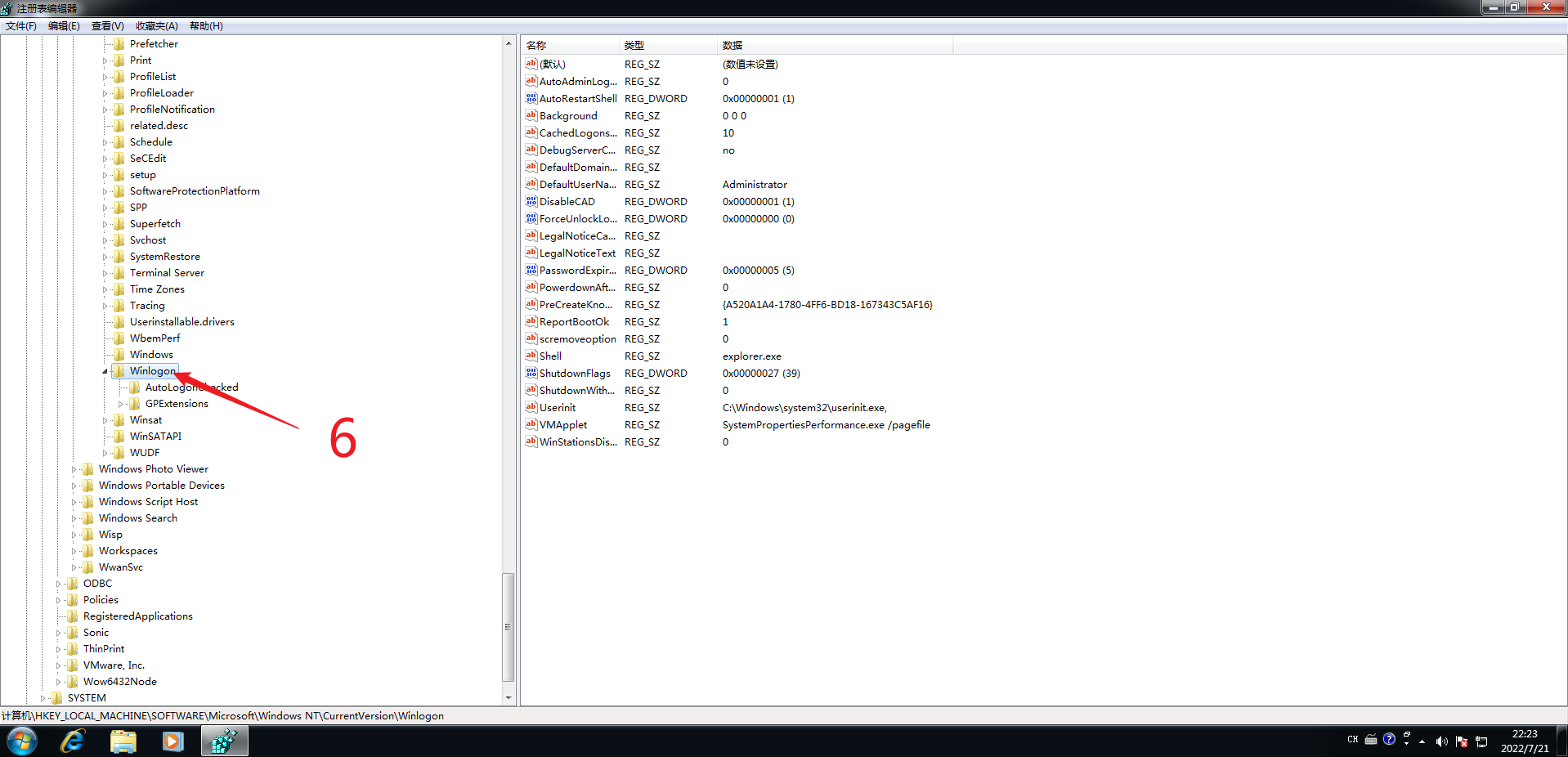
Task: Click the PasswordExpir... DWORD icon
Action: 531,270
